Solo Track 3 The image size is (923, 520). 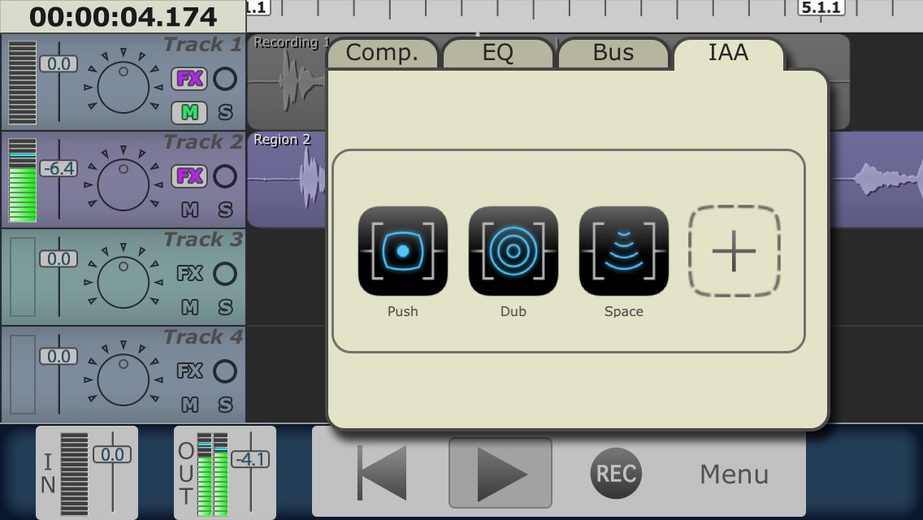click(225, 307)
